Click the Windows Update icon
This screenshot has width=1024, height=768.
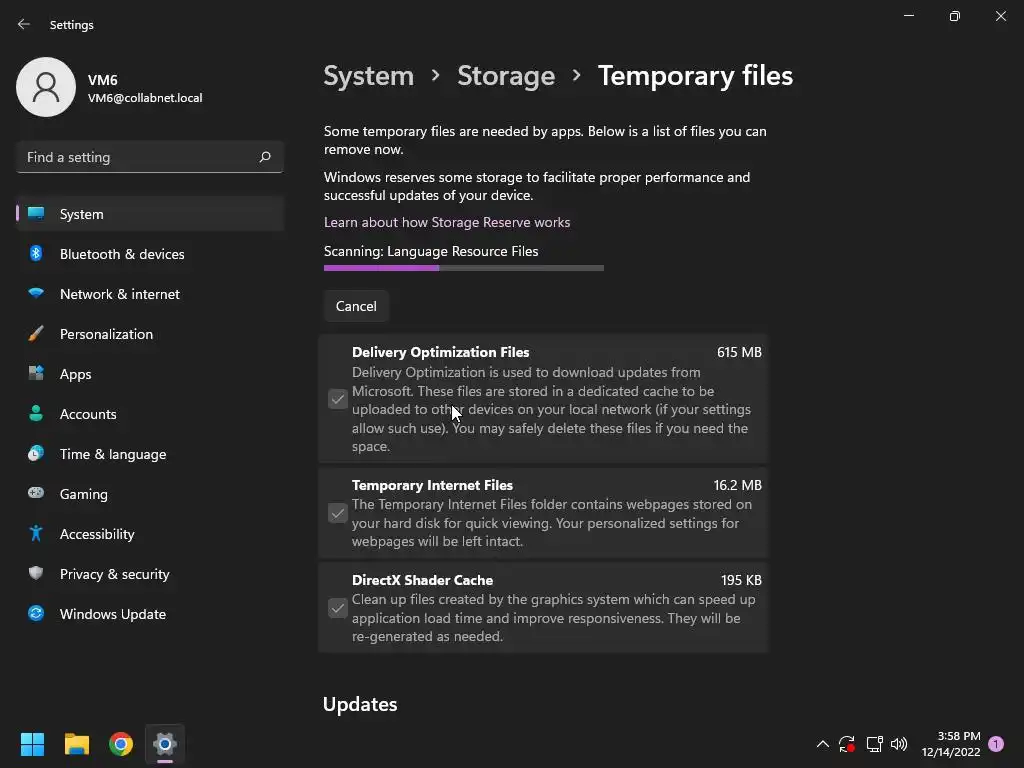point(36,614)
